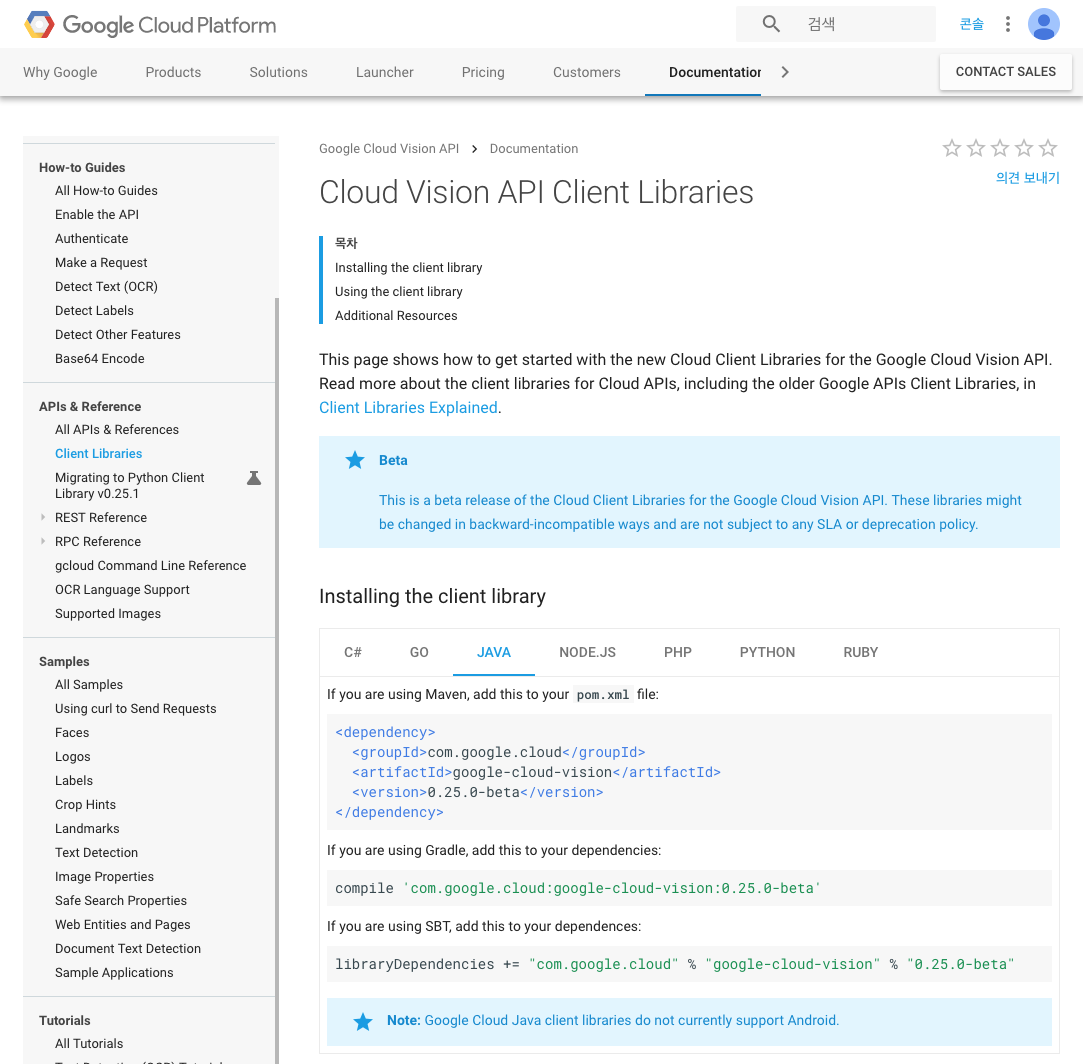Click the Google Cloud Platform hexagon logo
Image resolution: width=1083 pixels, height=1064 pixels.
[x=39, y=25]
